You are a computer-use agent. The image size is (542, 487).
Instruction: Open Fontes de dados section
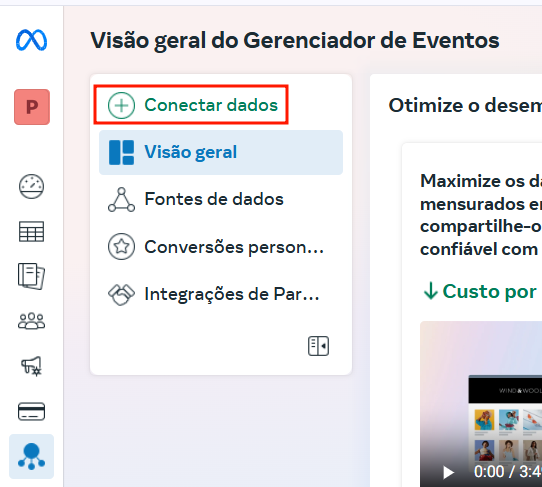point(221,199)
